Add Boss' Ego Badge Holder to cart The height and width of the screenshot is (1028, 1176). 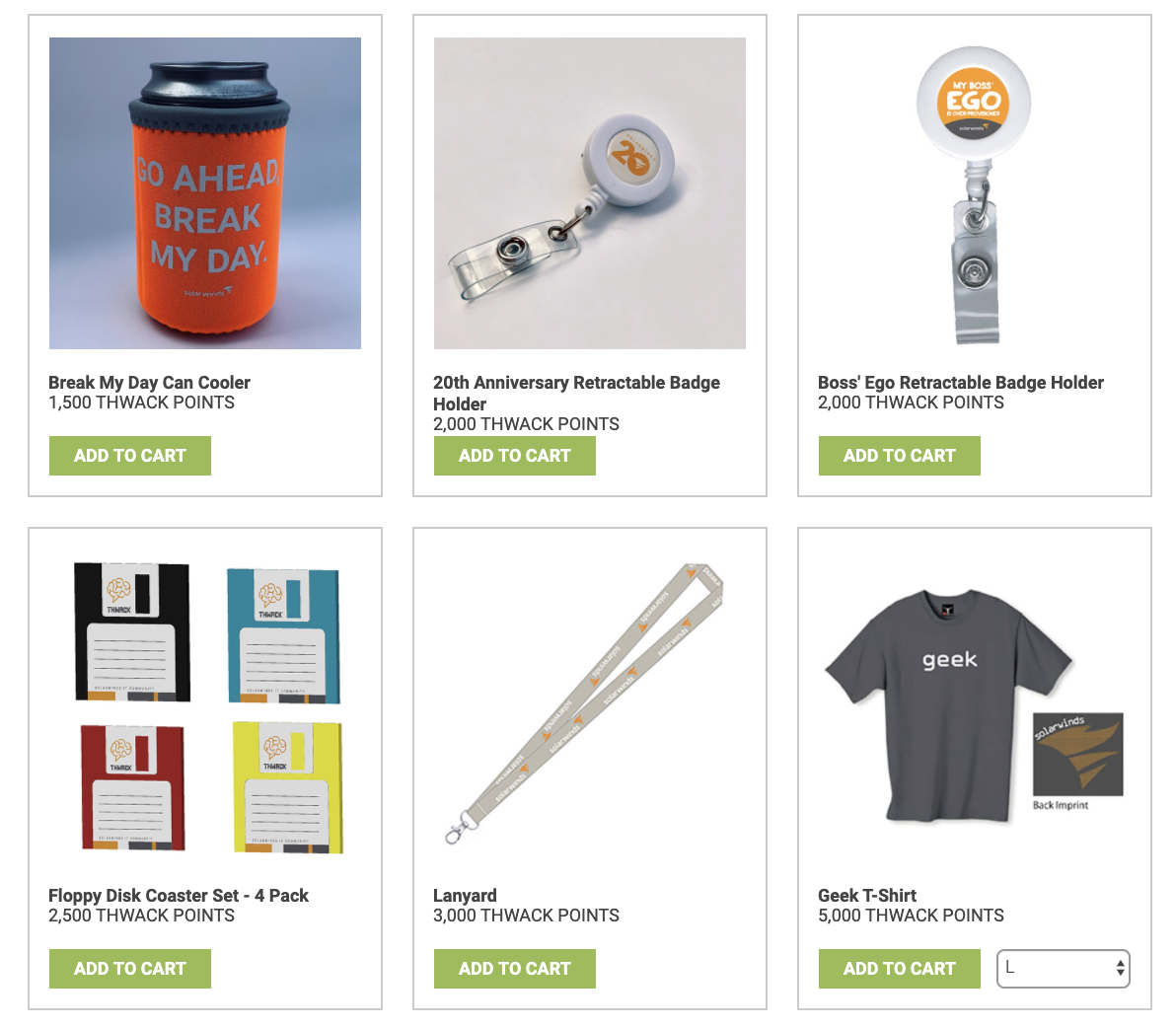tap(899, 455)
